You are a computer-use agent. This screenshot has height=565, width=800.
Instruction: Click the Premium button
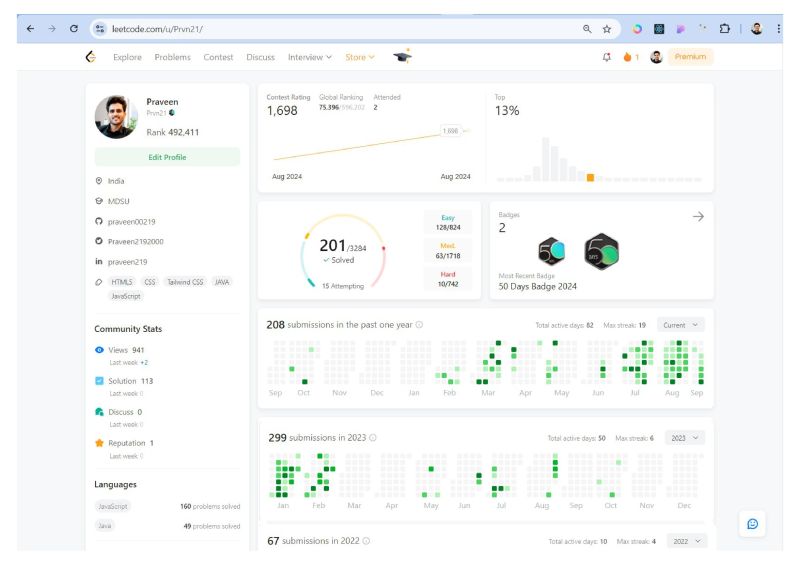[x=690, y=57]
